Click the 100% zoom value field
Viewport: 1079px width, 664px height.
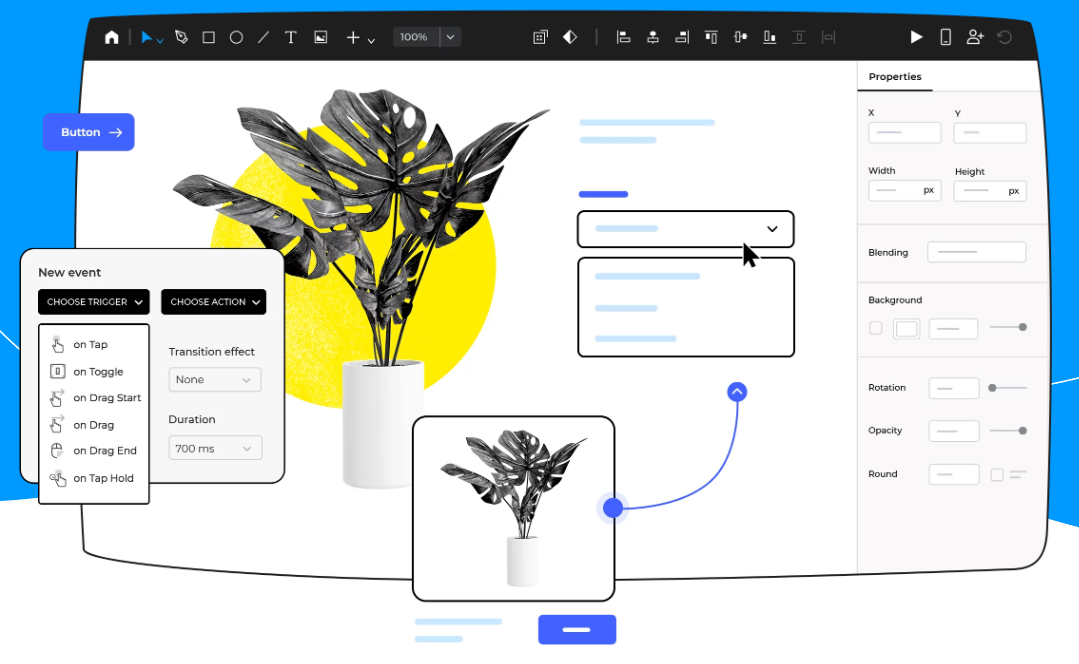[416, 37]
